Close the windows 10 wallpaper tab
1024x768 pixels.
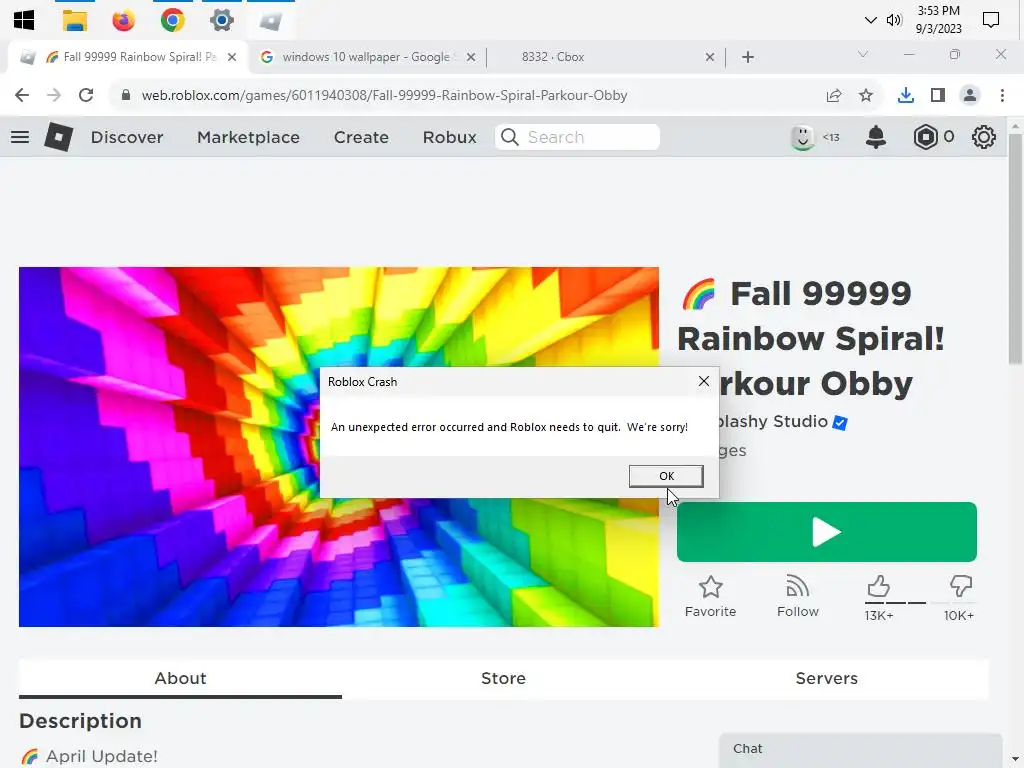[471, 57]
